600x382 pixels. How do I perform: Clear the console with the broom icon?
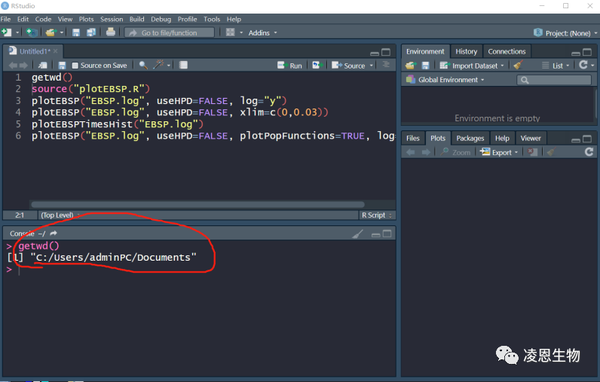point(357,233)
